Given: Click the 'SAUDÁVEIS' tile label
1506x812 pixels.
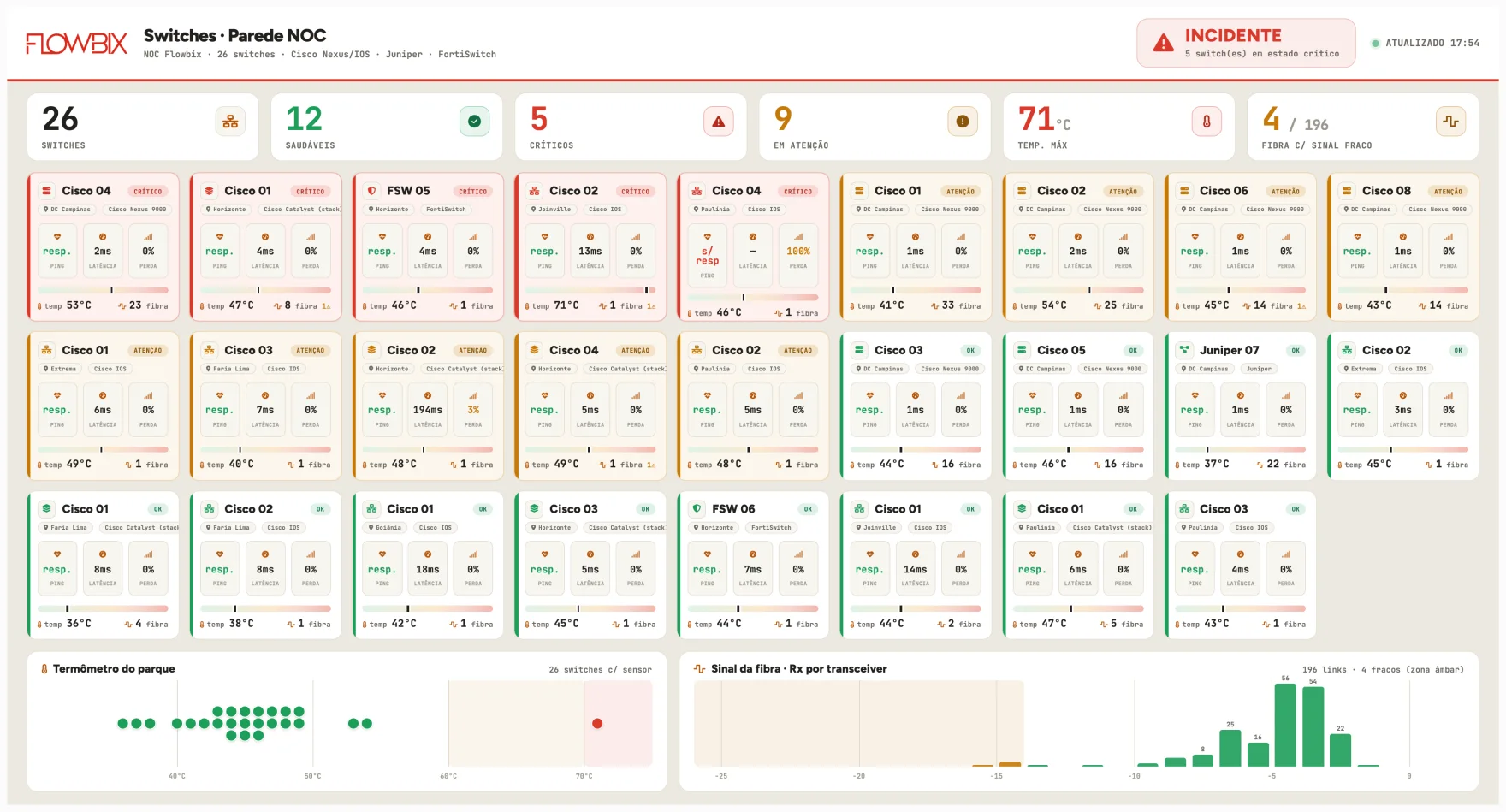Looking at the screenshot, I should [310, 145].
